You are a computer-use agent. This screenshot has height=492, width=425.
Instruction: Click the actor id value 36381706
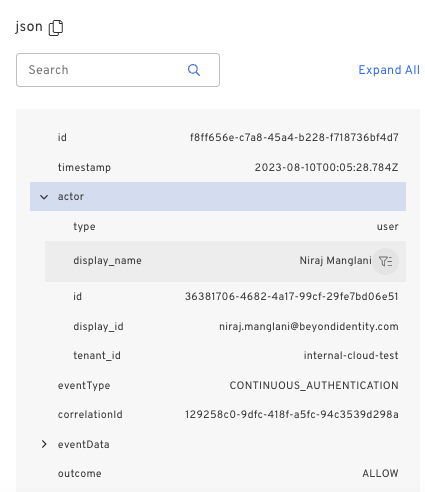point(292,296)
